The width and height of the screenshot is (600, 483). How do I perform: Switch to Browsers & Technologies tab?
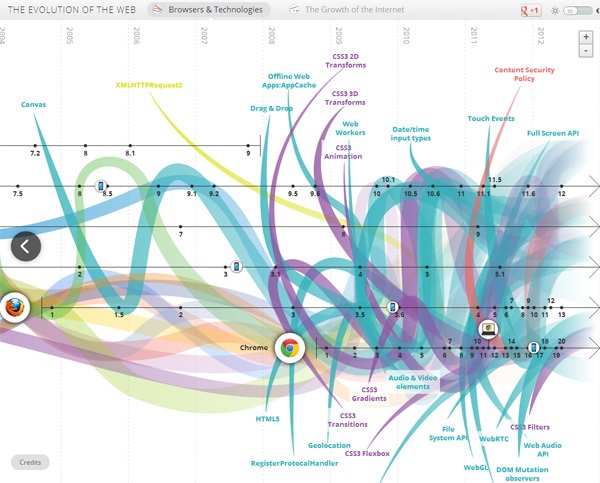209,10
